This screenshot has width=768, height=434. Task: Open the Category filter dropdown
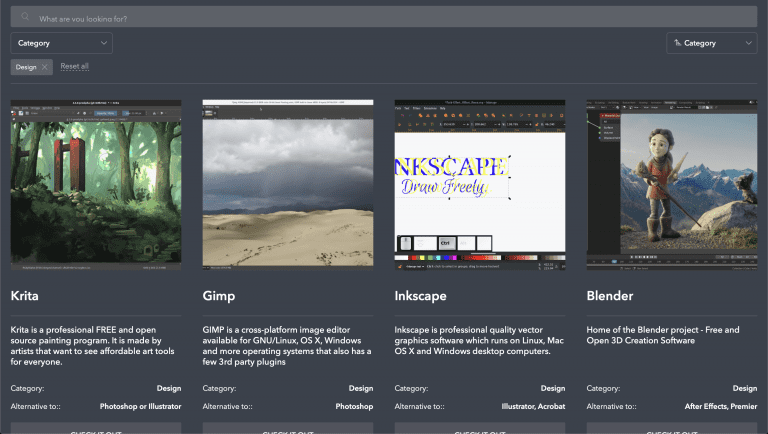(x=61, y=43)
